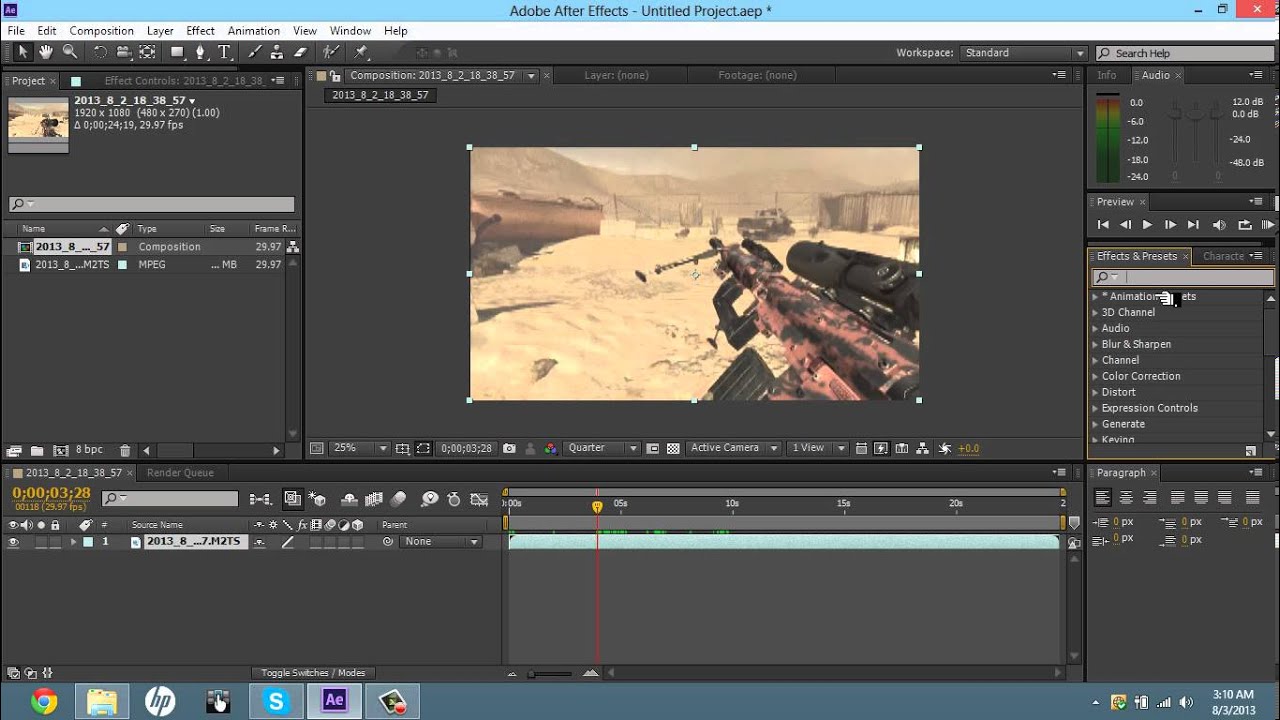Select the Rectangle shape tool
This screenshot has height=720, width=1280.
point(177,52)
